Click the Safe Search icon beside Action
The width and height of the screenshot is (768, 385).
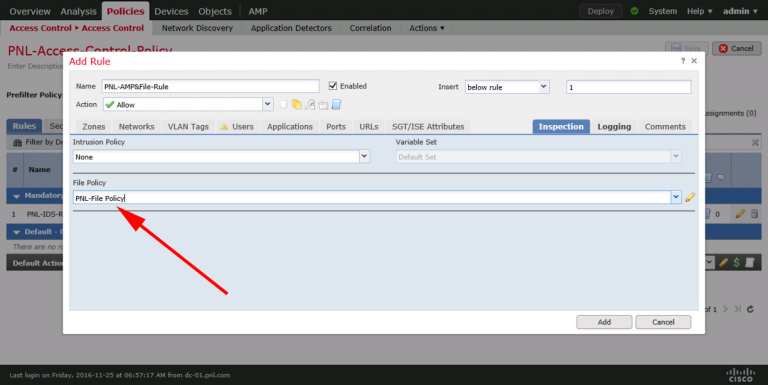(x=310, y=104)
